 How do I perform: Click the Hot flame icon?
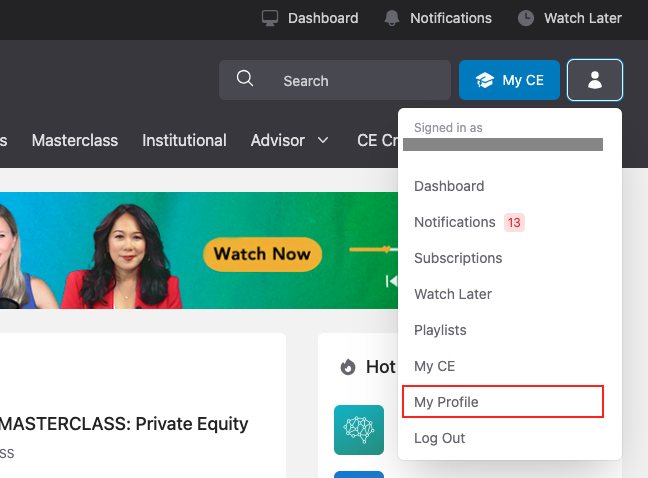coord(348,367)
